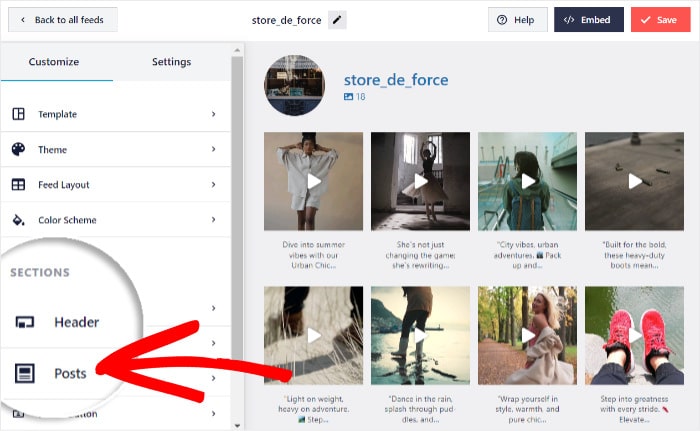Click the 'Dive into summer vibes' caption
This screenshot has height=431, width=700.
(313, 255)
